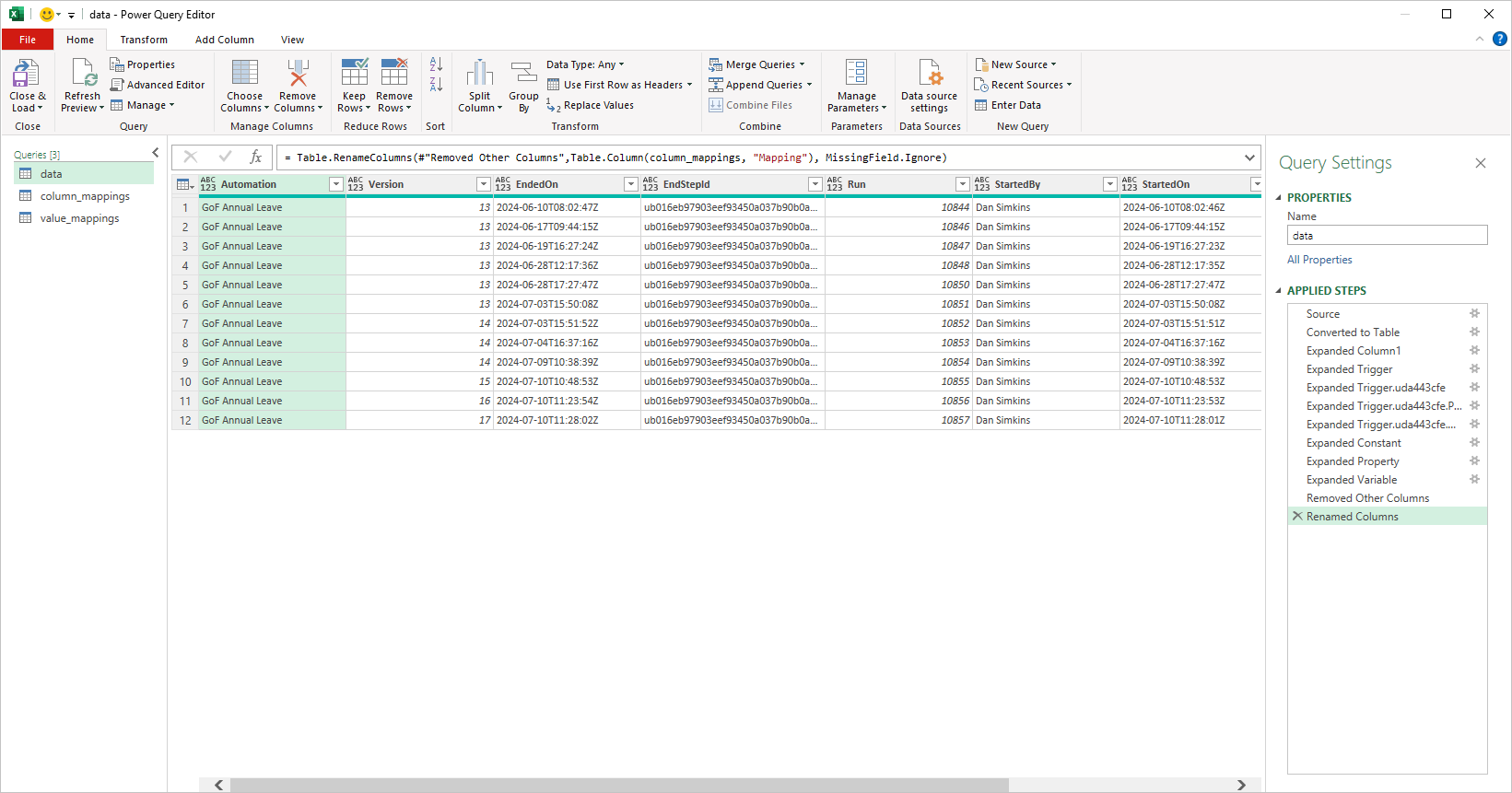Viewport: 1512px width, 793px height.
Task: Click the Choose Columns icon
Action: click(245, 74)
